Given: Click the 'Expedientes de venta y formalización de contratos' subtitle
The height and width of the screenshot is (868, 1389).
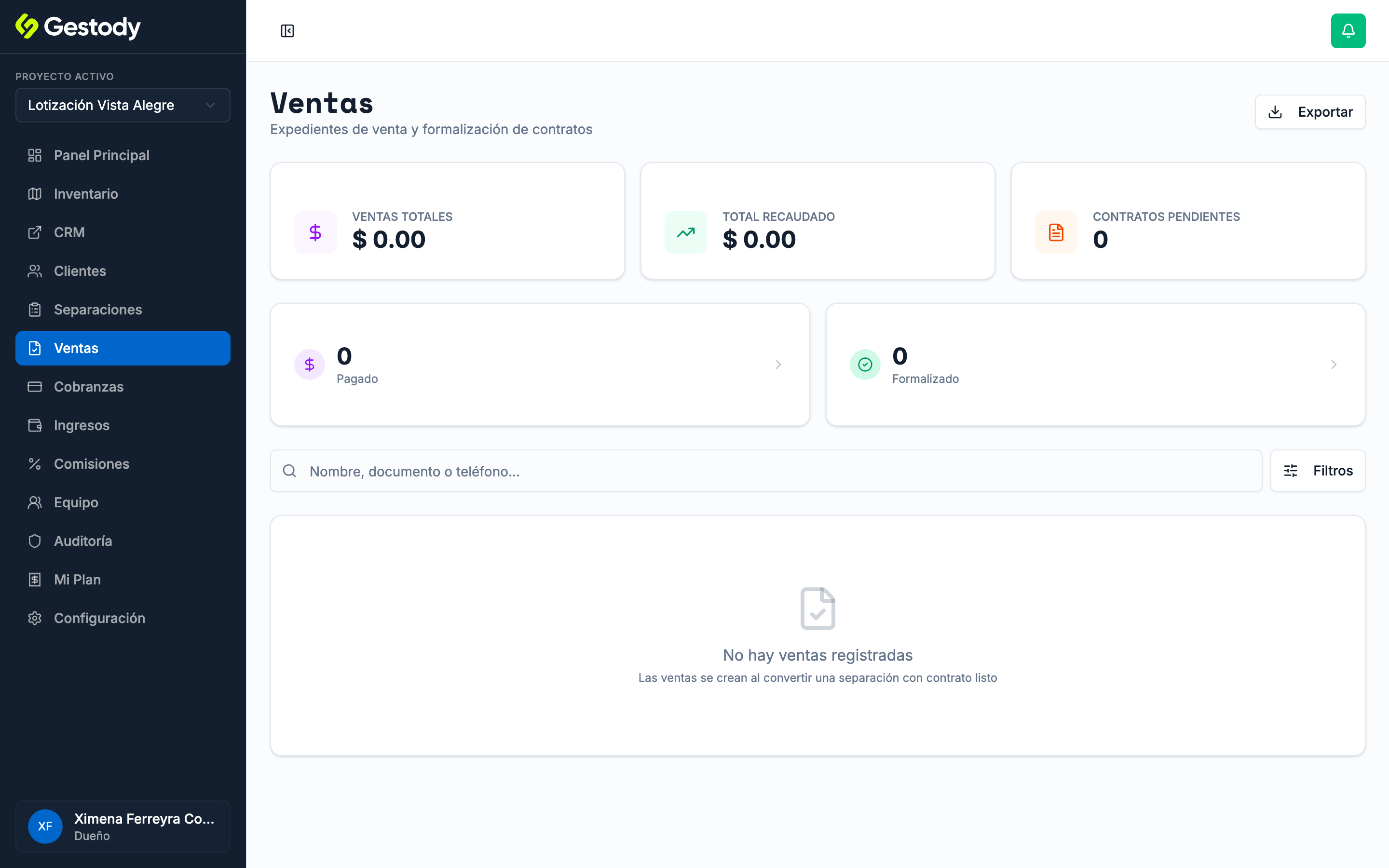Looking at the screenshot, I should click(x=431, y=129).
